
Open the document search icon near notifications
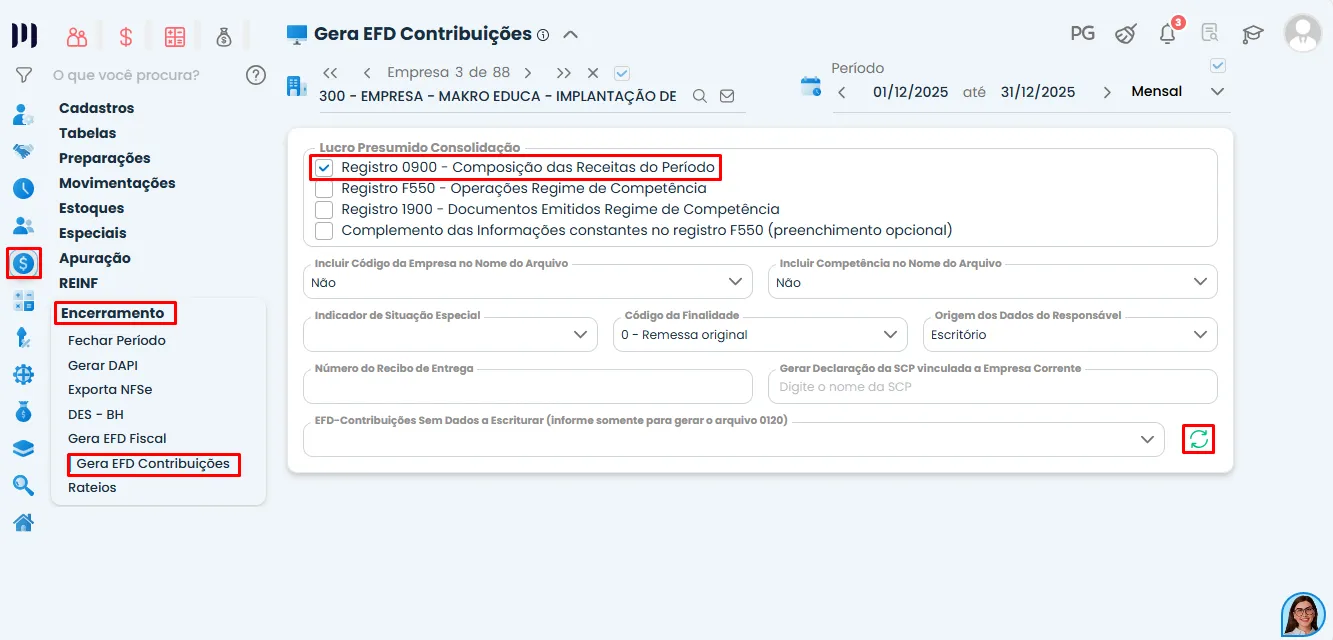[1209, 33]
